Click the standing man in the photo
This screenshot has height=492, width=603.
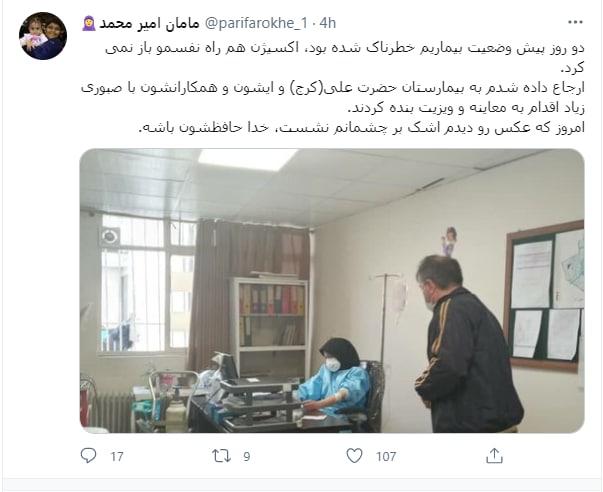point(467,344)
